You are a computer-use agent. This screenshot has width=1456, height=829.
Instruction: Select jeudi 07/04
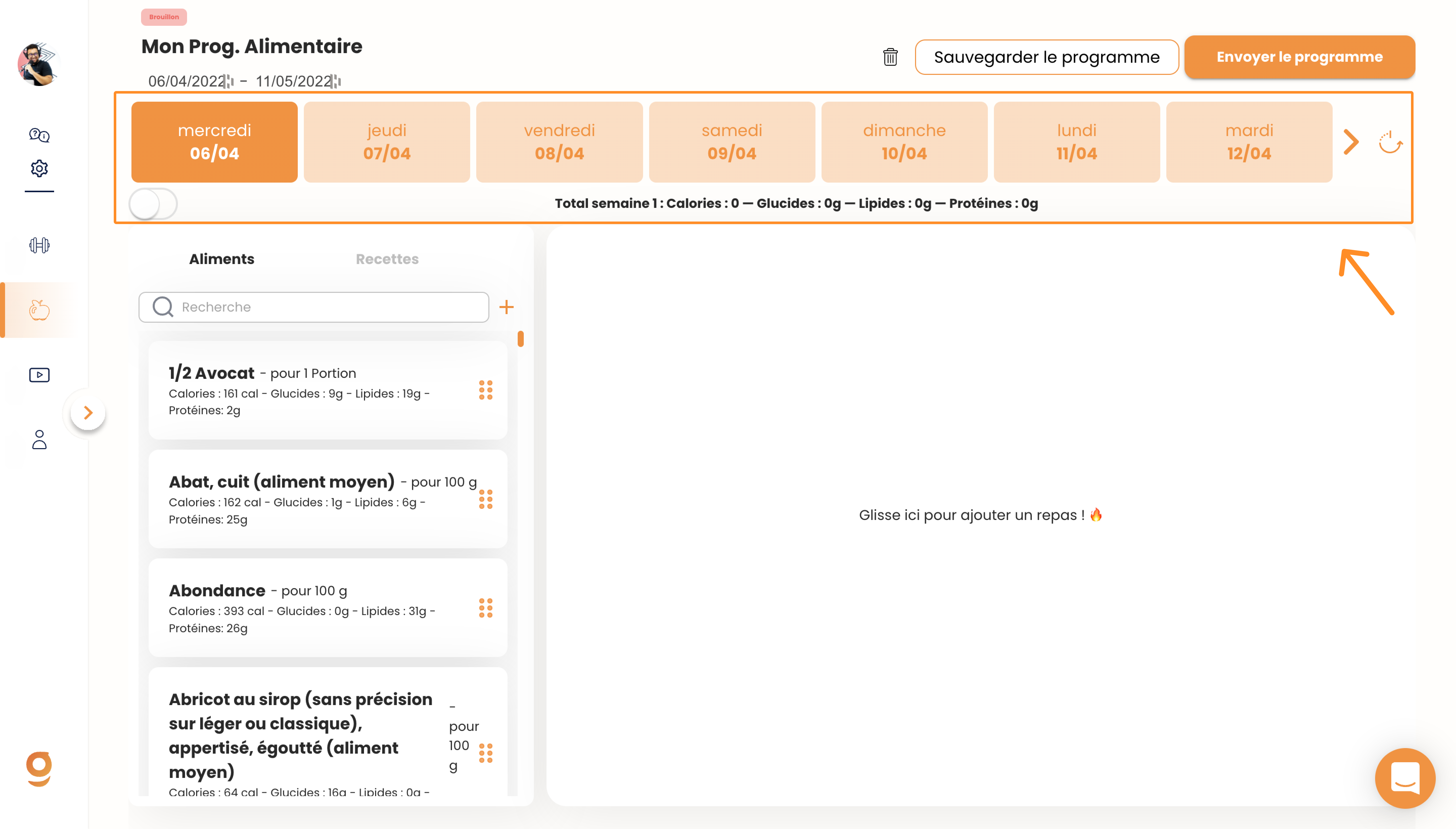tap(387, 142)
